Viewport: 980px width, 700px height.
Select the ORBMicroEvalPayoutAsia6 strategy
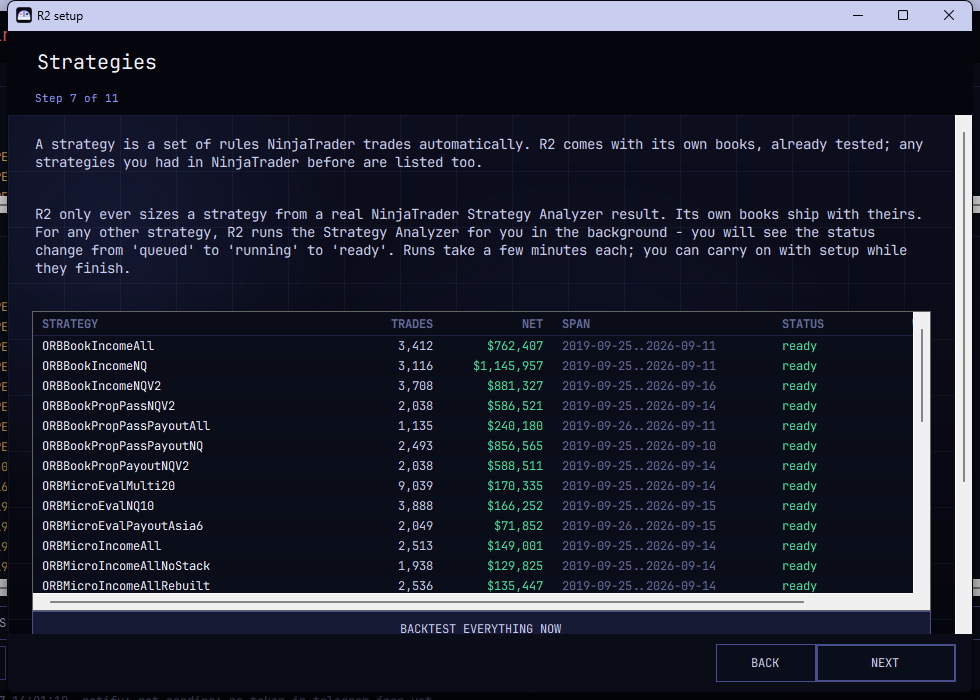[122, 526]
